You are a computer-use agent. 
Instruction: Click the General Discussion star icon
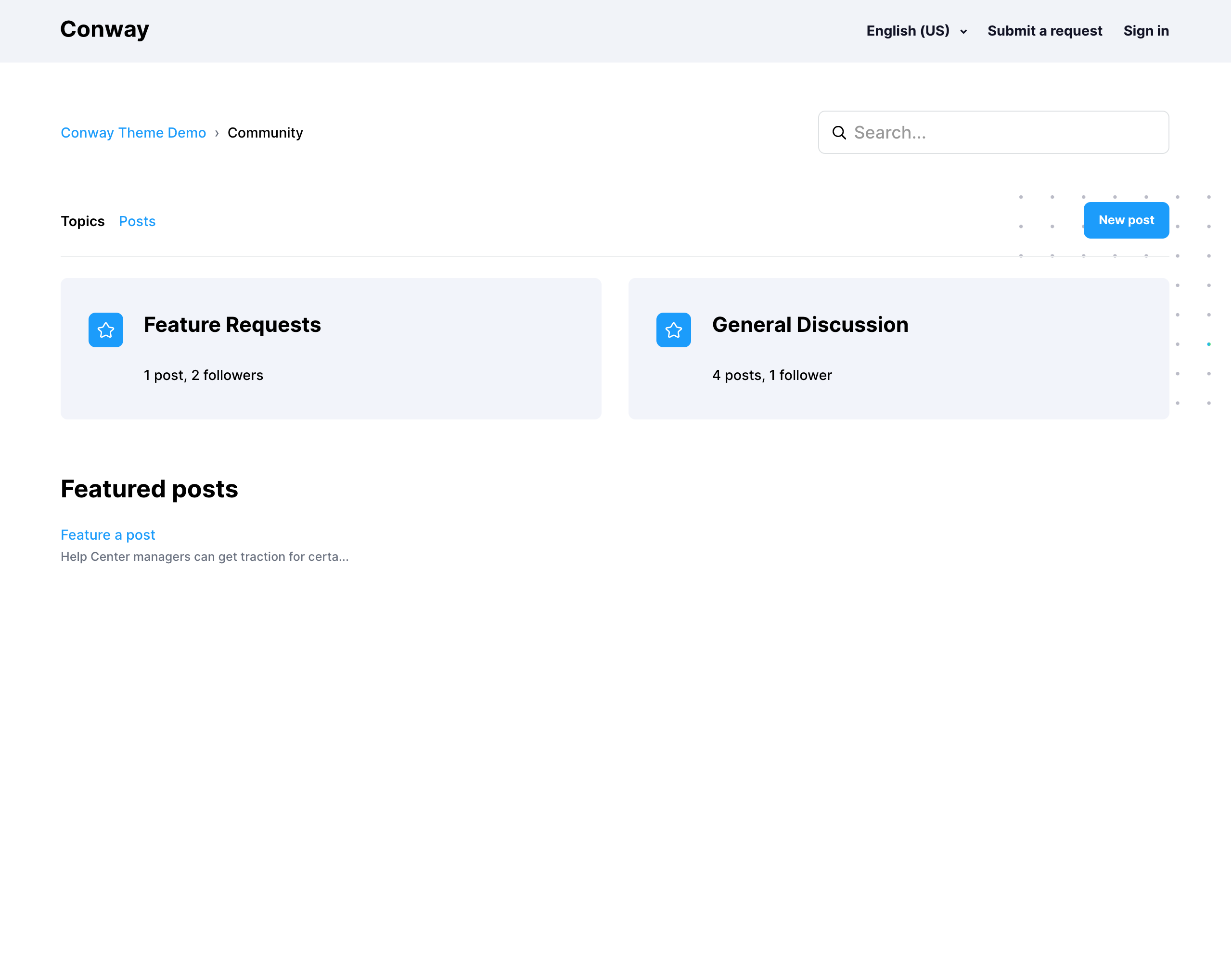click(673, 330)
